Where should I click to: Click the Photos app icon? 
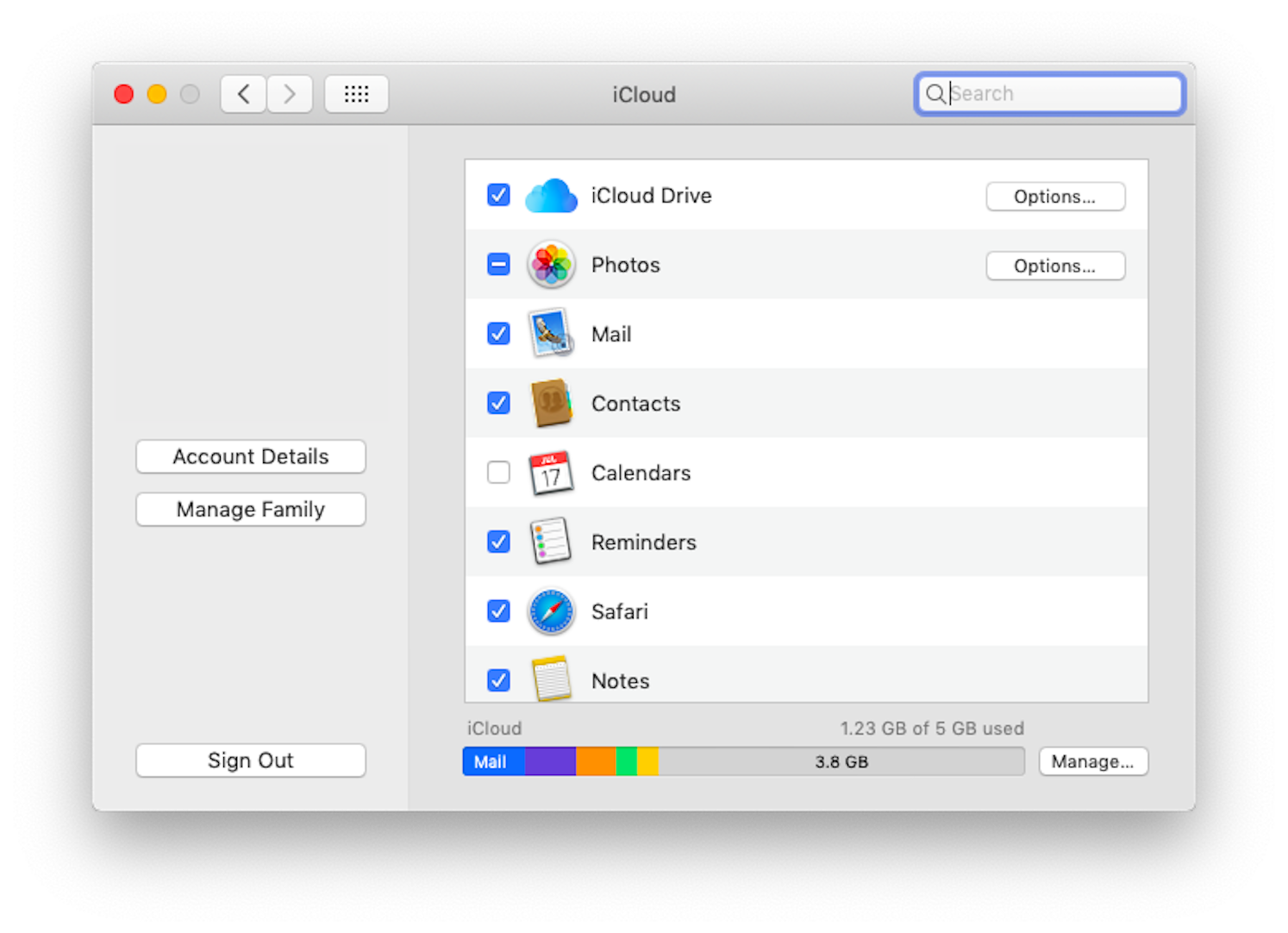(x=551, y=265)
